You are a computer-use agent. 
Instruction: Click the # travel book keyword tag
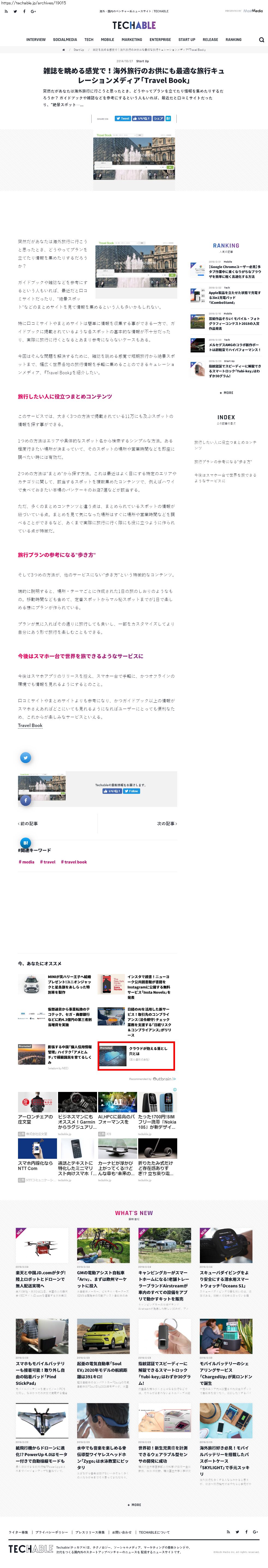[74, 862]
